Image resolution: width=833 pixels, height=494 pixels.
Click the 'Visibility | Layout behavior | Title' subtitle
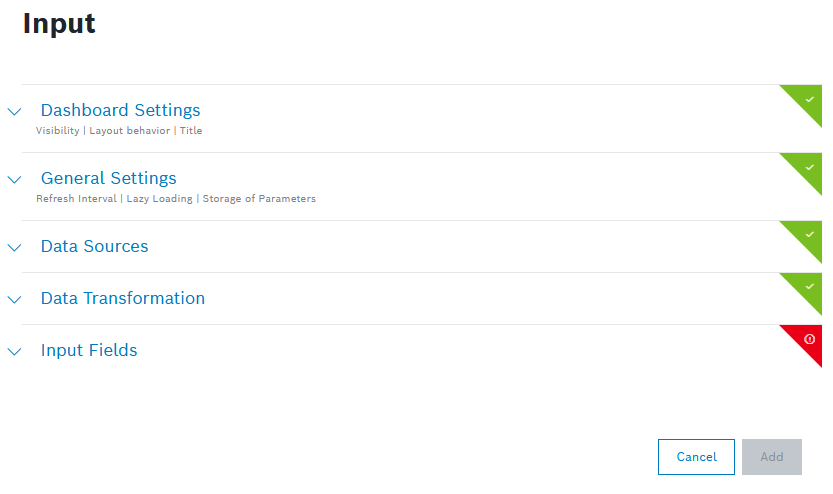coord(119,131)
